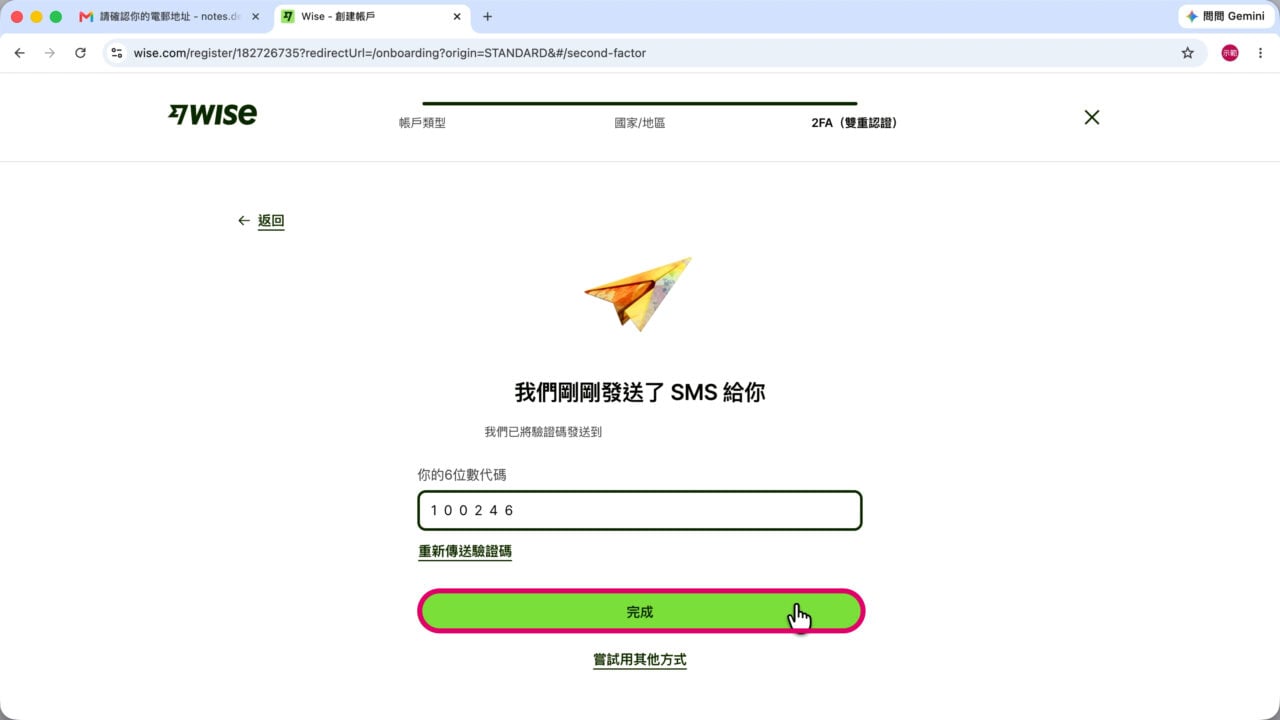
Task: Click the green 完成 button
Action: [x=640, y=611]
